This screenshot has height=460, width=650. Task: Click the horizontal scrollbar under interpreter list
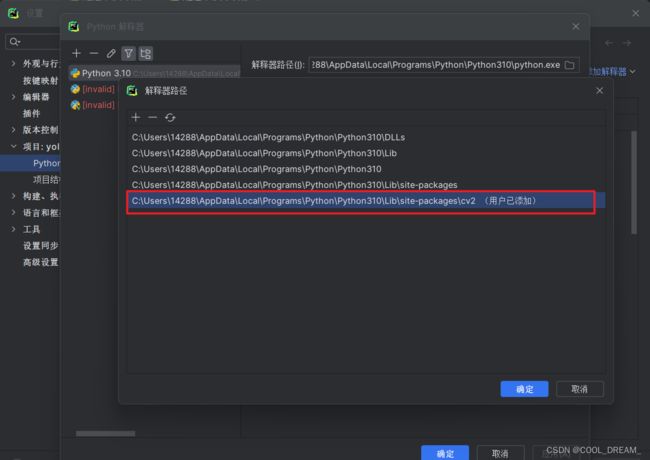[105, 433]
